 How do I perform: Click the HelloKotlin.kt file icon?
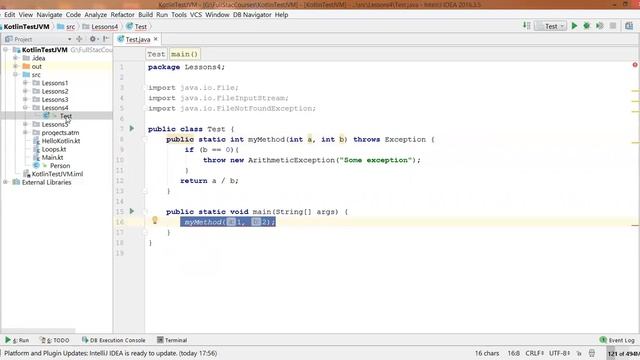click(x=36, y=141)
